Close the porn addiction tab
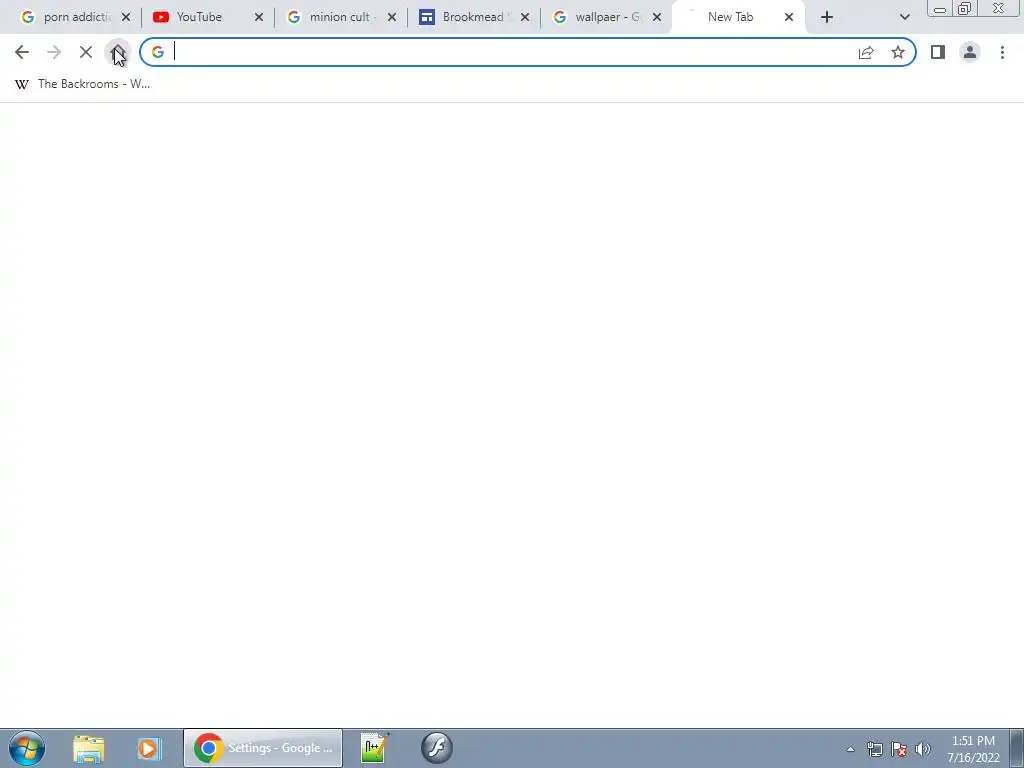 point(126,18)
